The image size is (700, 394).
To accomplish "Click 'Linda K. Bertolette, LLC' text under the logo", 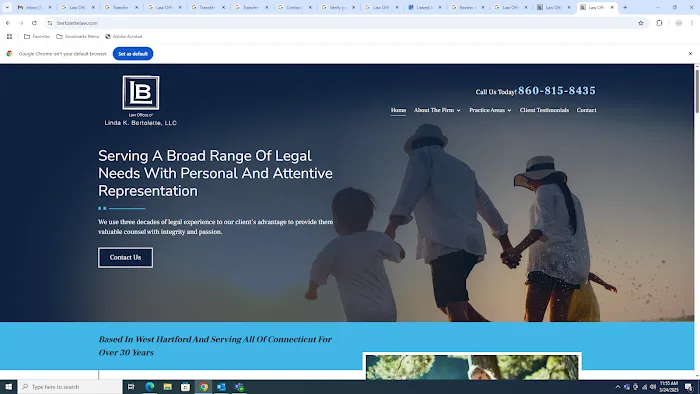I will [141, 123].
